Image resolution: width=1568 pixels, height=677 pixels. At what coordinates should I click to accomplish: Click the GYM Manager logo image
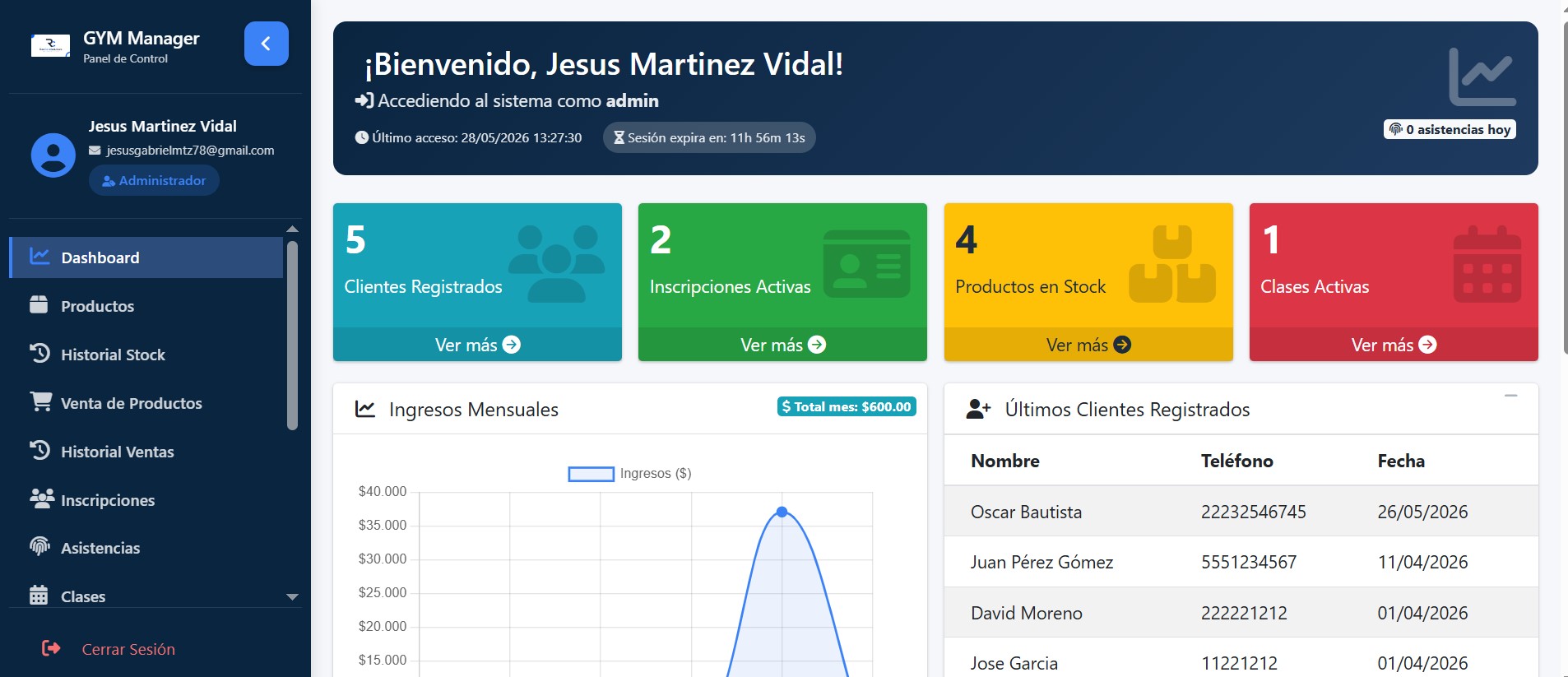click(x=50, y=45)
